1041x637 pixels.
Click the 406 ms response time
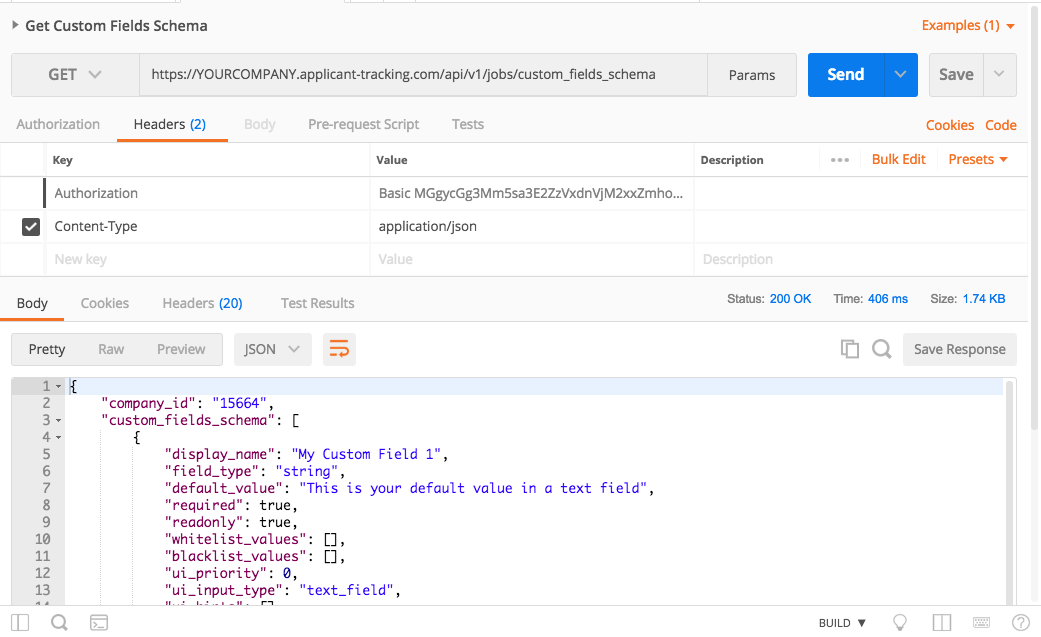(x=888, y=299)
